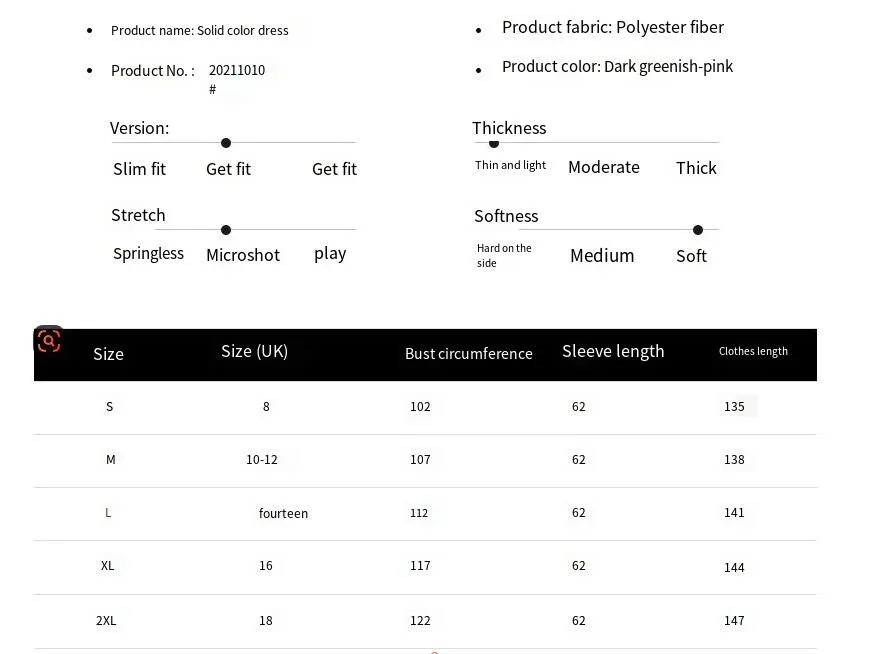Click the Size (UK) column header
The image size is (872, 654).
point(255,351)
